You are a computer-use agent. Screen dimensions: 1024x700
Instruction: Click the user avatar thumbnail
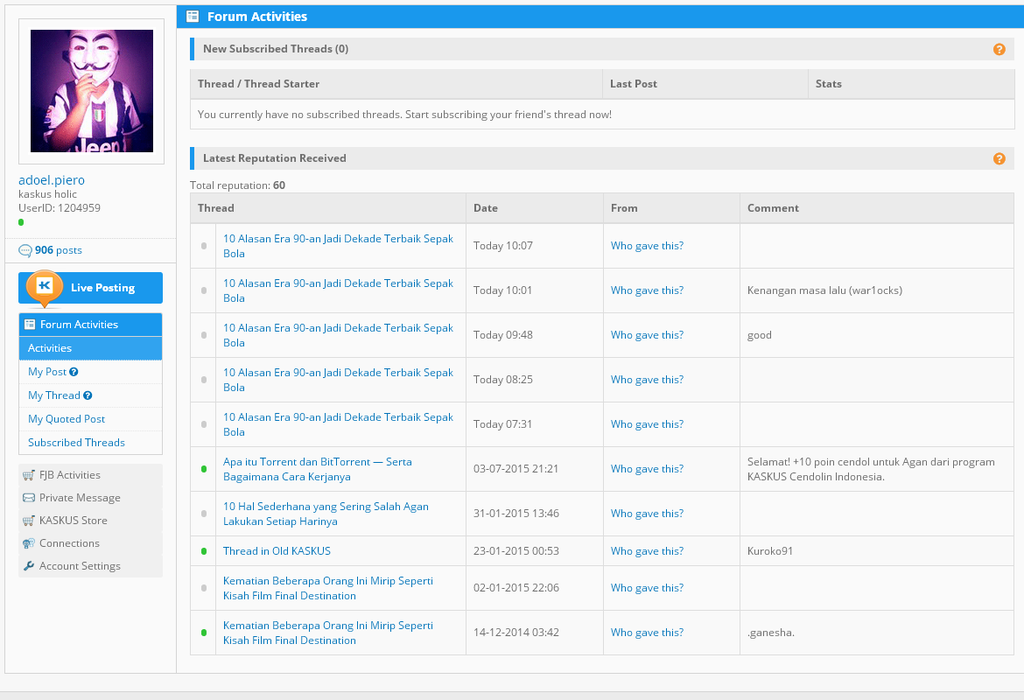(91, 91)
